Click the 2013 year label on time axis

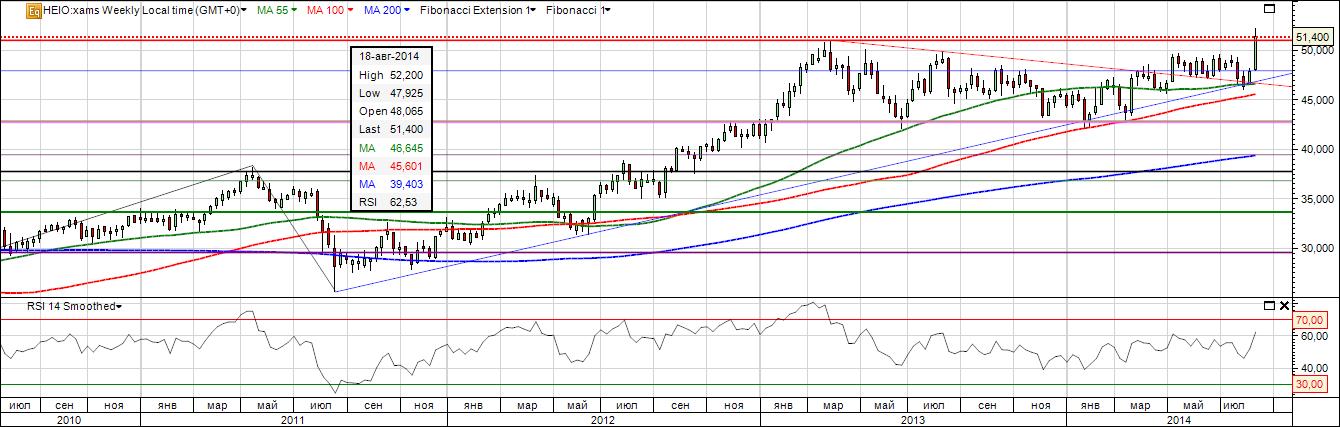pyautogui.click(x=912, y=420)
